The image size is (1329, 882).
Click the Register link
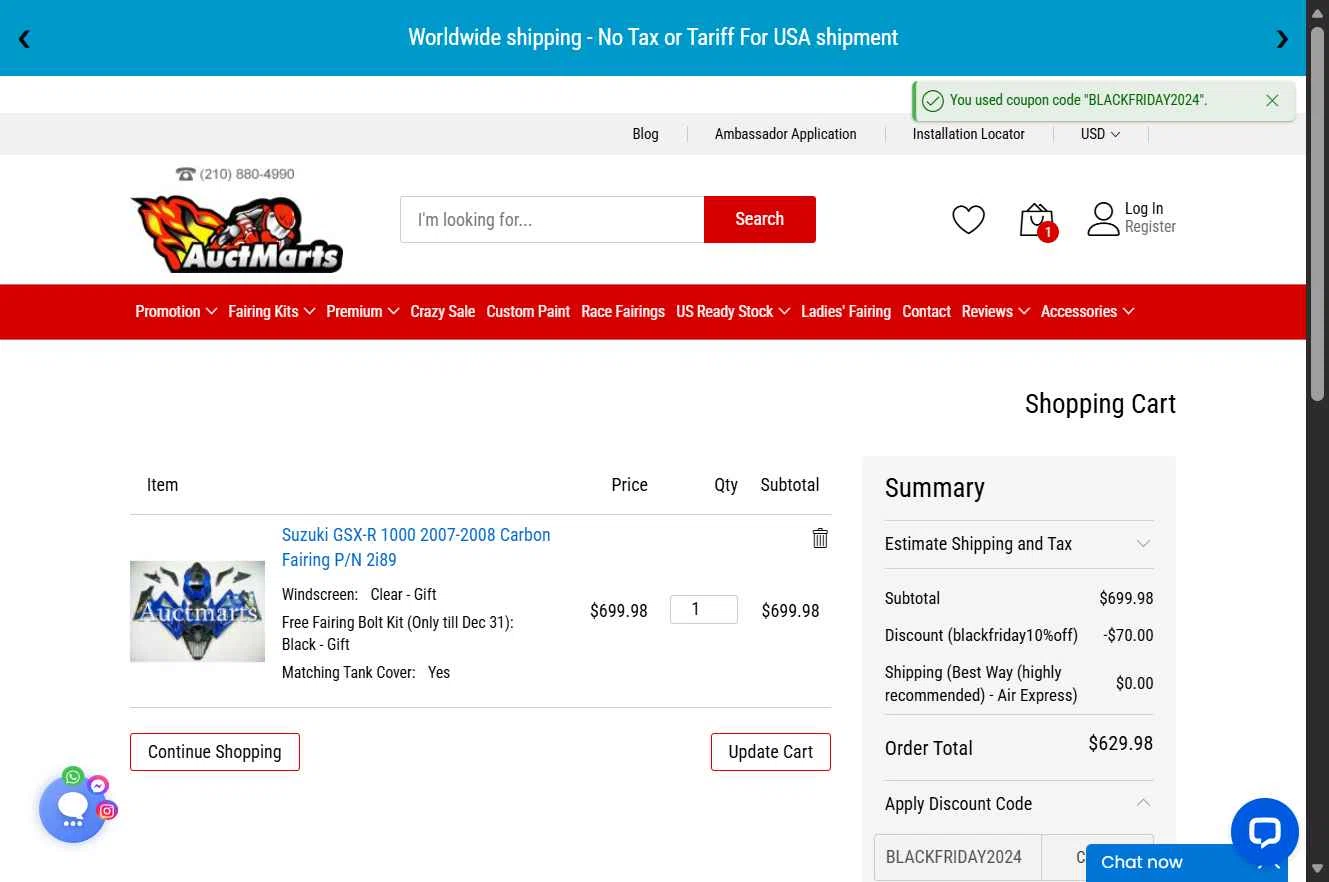pyautogui.click(x=1150, y=227)
